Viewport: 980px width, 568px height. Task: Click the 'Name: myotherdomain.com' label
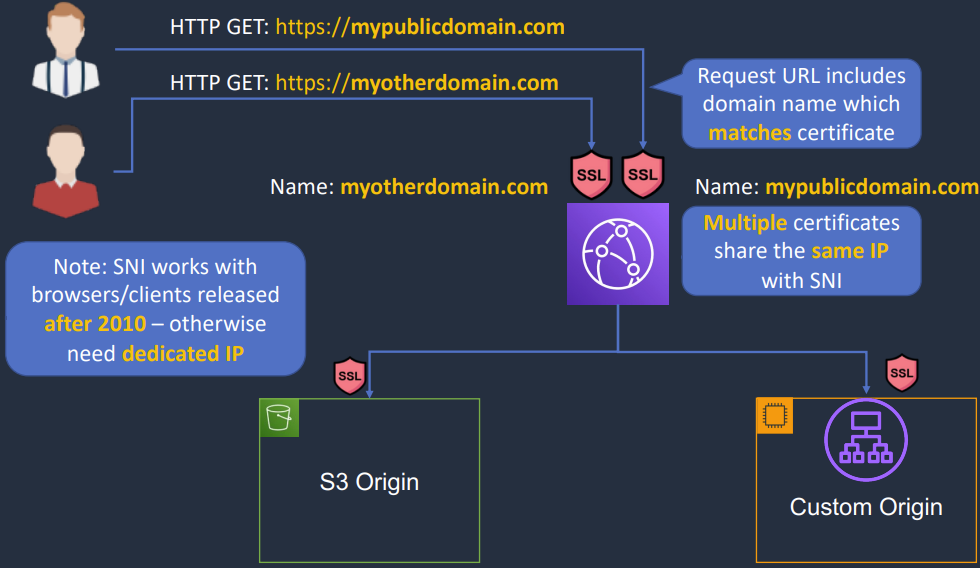pyautogui.click(x=409, y=187)
